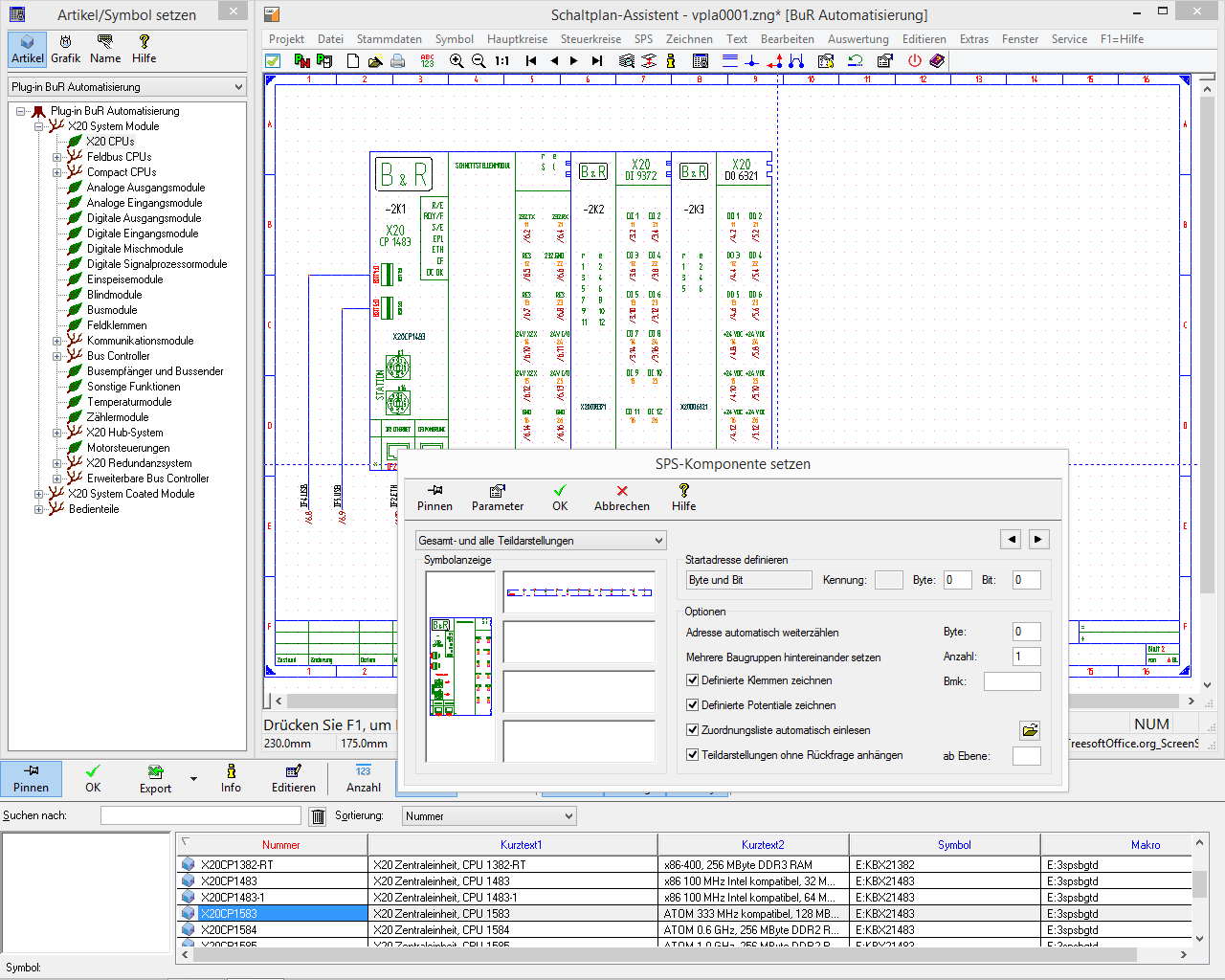Toggle Definierte Klemmen zeichnen checkbox

pos(693,680)
